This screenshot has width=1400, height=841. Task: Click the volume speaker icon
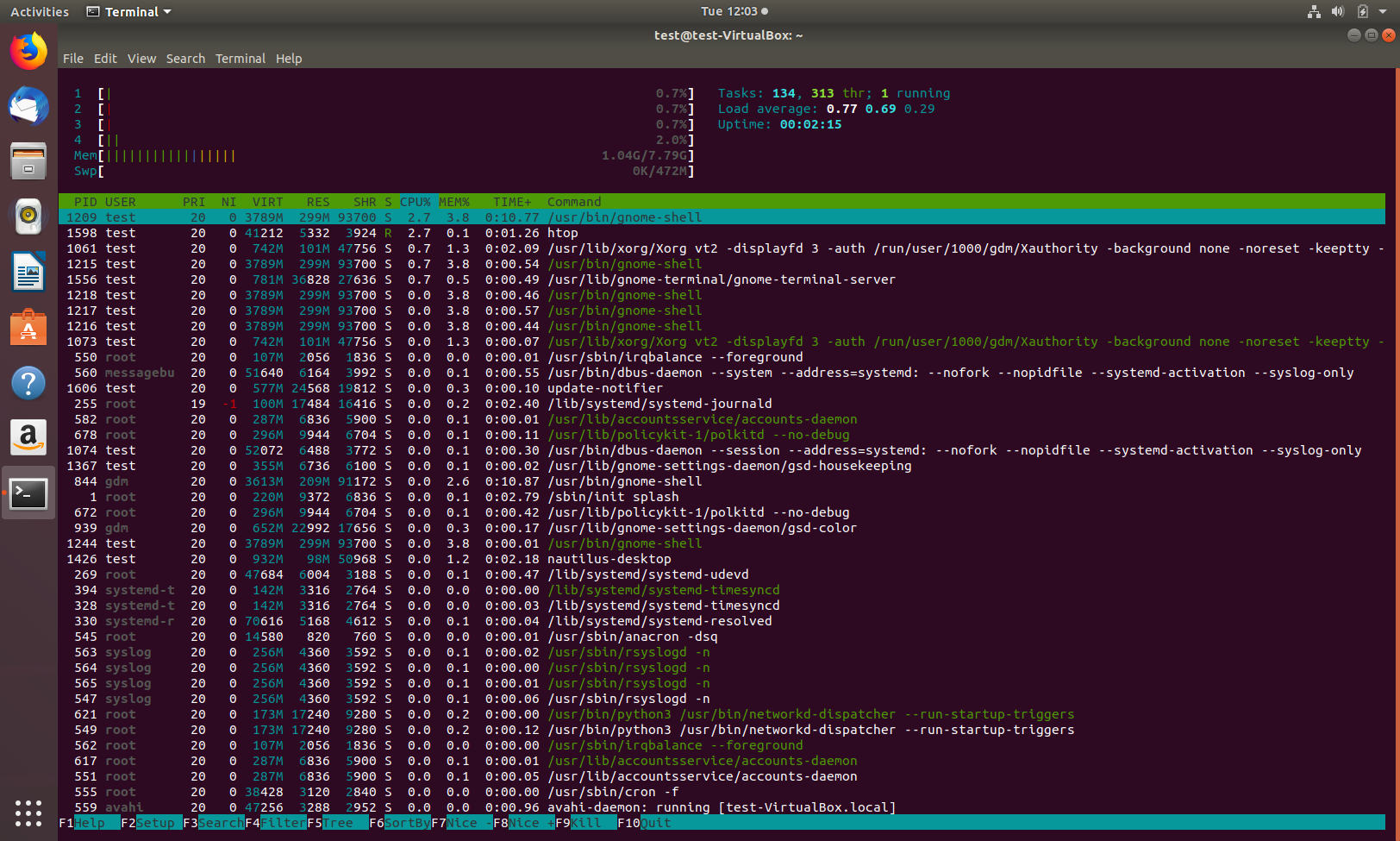pos(1338,11)
